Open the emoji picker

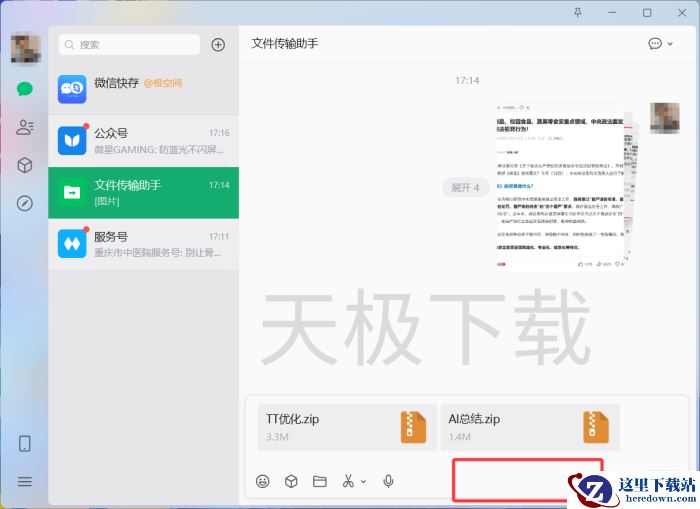click(262, 481)
